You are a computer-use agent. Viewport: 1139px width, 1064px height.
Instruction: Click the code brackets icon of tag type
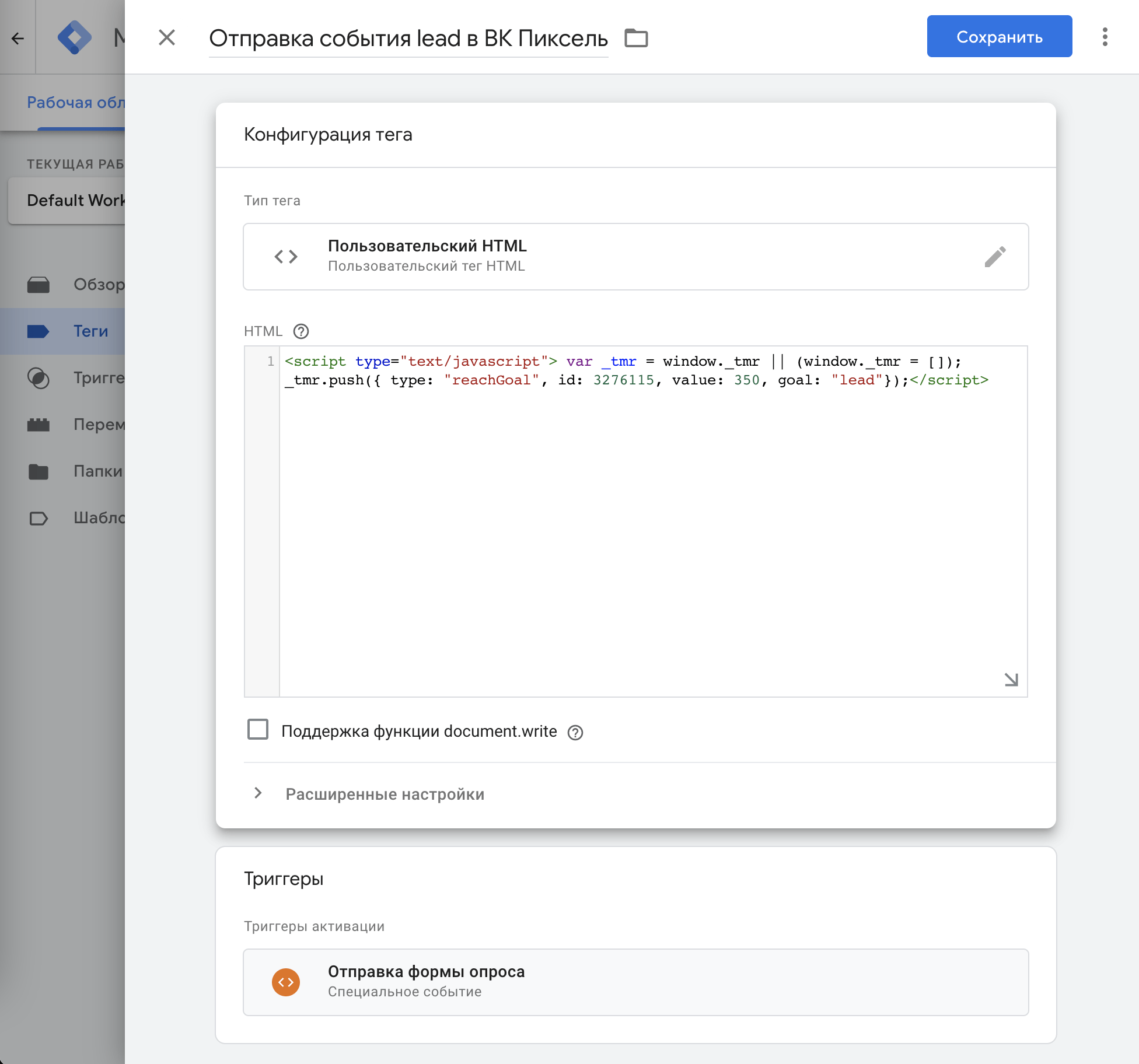pos(286,257)
